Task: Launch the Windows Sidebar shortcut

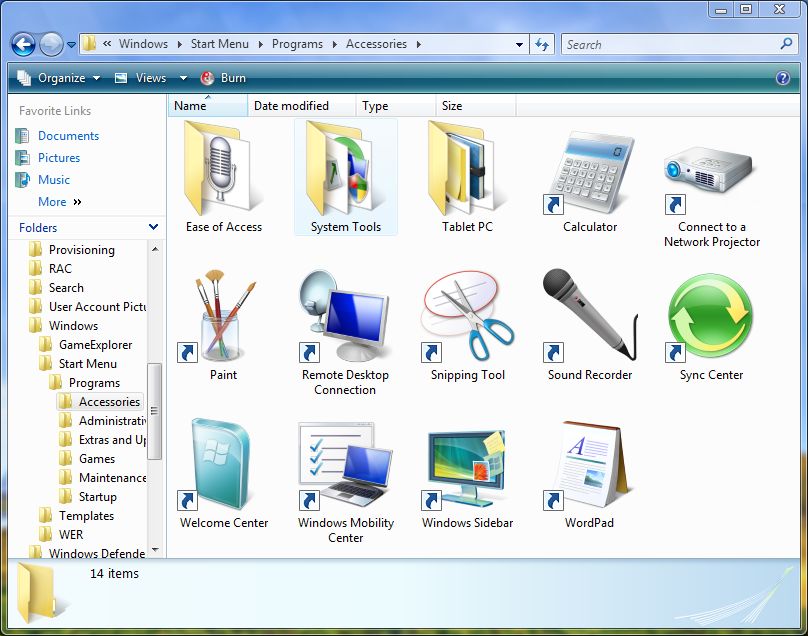Action: tap(467, 477)
